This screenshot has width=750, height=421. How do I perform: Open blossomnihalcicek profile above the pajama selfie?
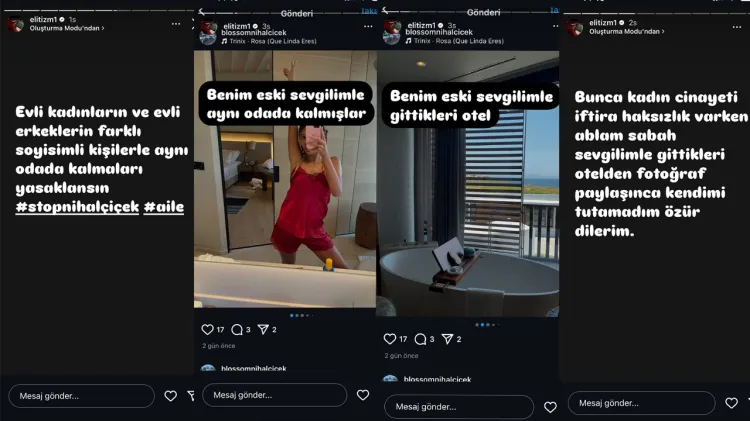tap(254, 33)
